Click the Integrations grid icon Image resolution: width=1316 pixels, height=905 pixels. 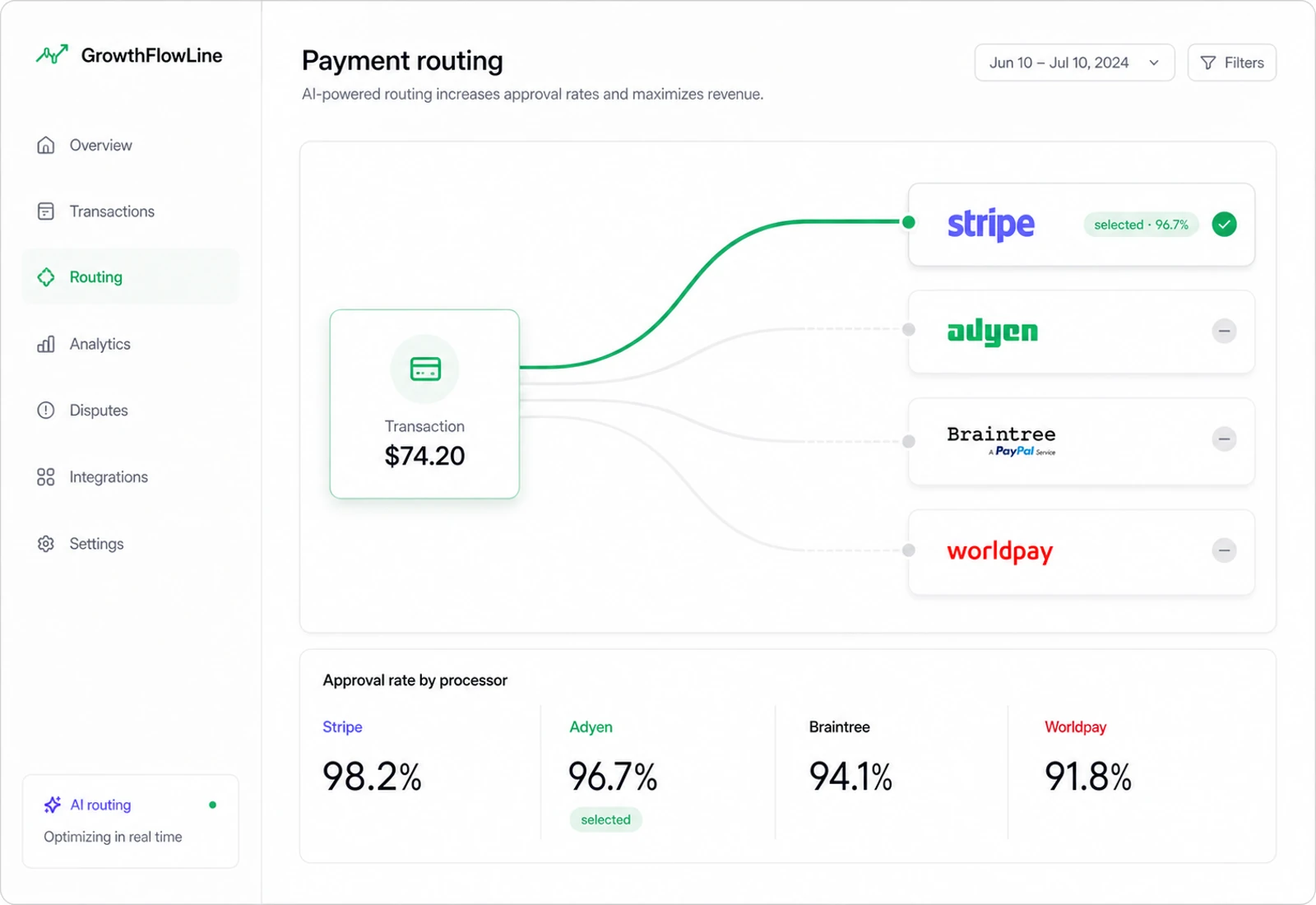tap(46, 477)
